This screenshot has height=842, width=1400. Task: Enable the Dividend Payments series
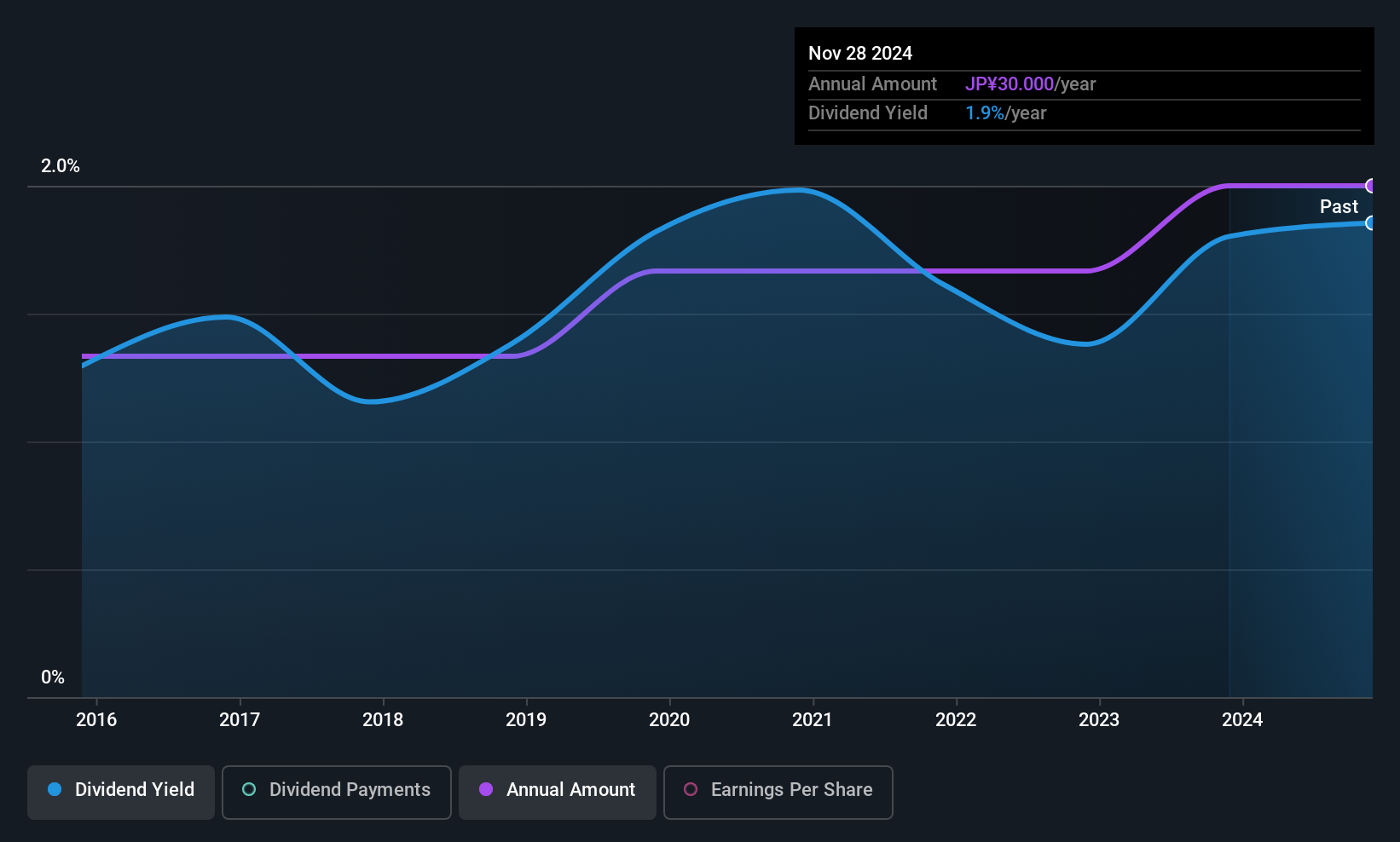[337, 793]
